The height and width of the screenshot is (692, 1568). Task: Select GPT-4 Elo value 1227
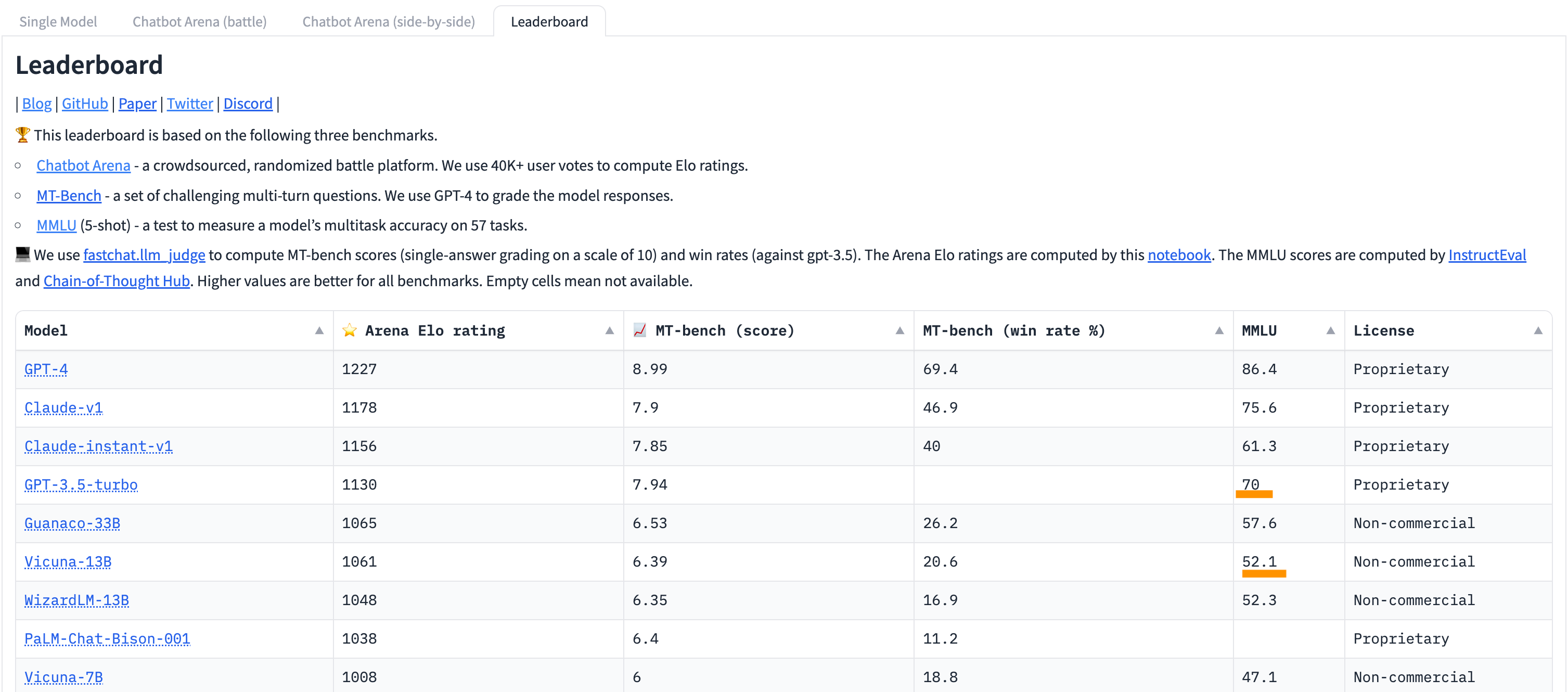[478, 369]
